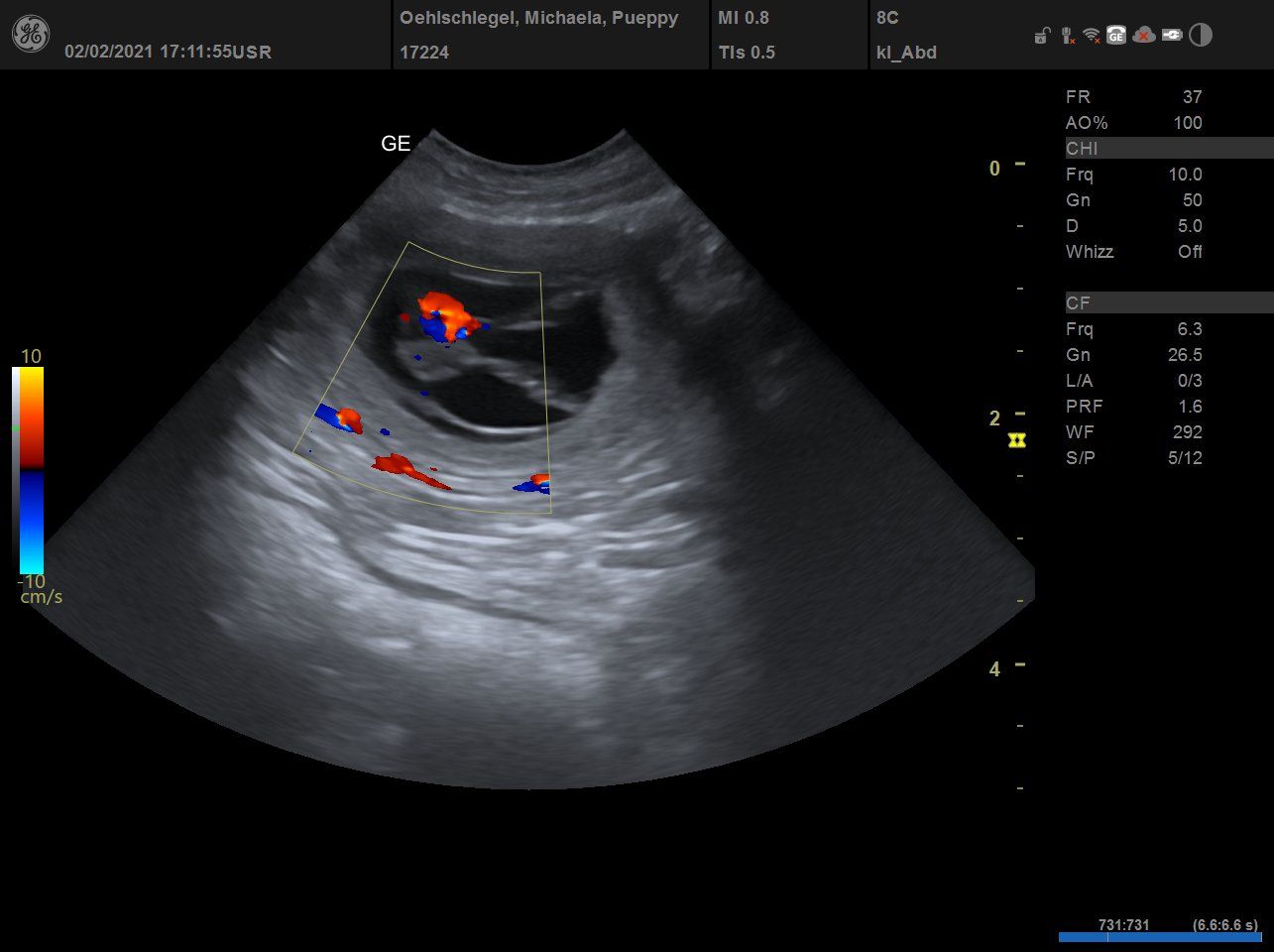Screen dimensions: 1274x952
Task: Click the D depth value 5.0
Action: pos(1190,226)
